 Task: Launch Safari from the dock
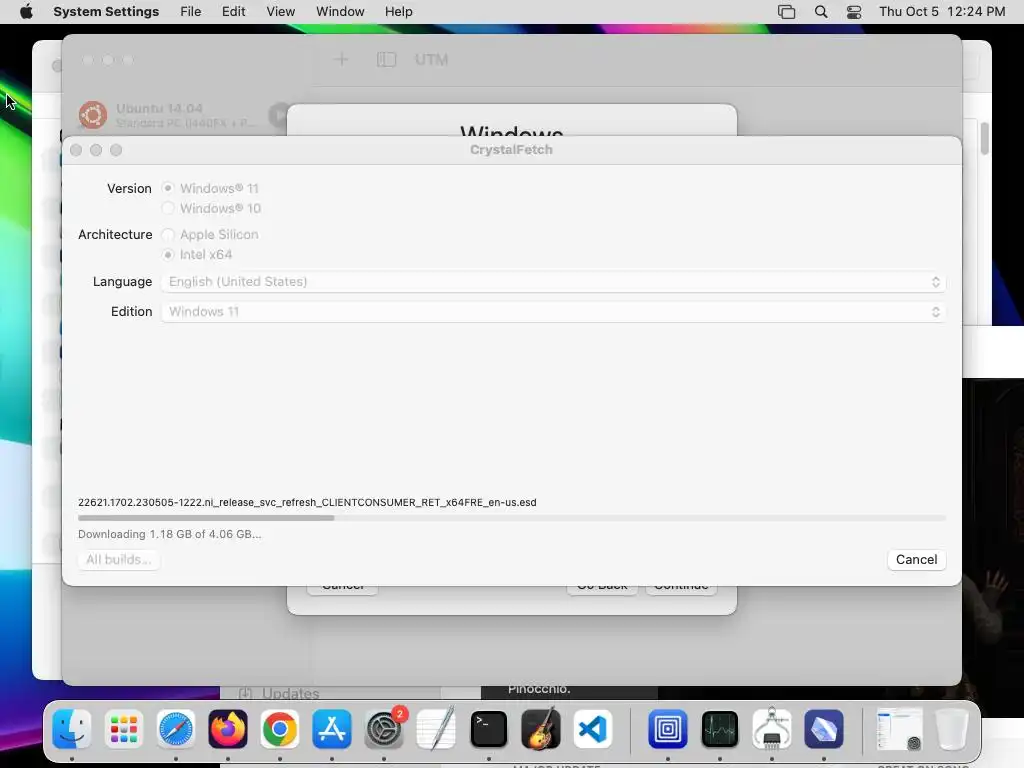coord(176,729)
